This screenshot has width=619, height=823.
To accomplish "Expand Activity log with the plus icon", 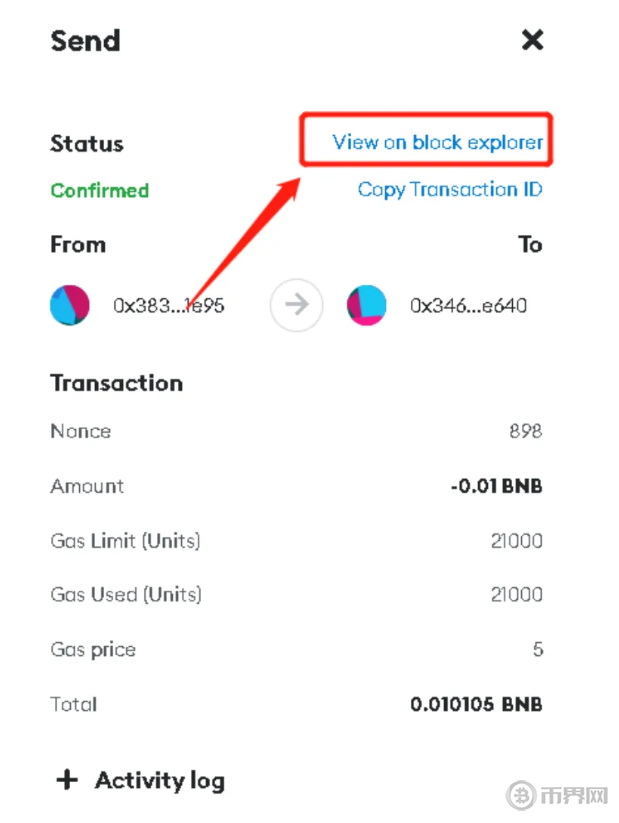I will (67, 780).
